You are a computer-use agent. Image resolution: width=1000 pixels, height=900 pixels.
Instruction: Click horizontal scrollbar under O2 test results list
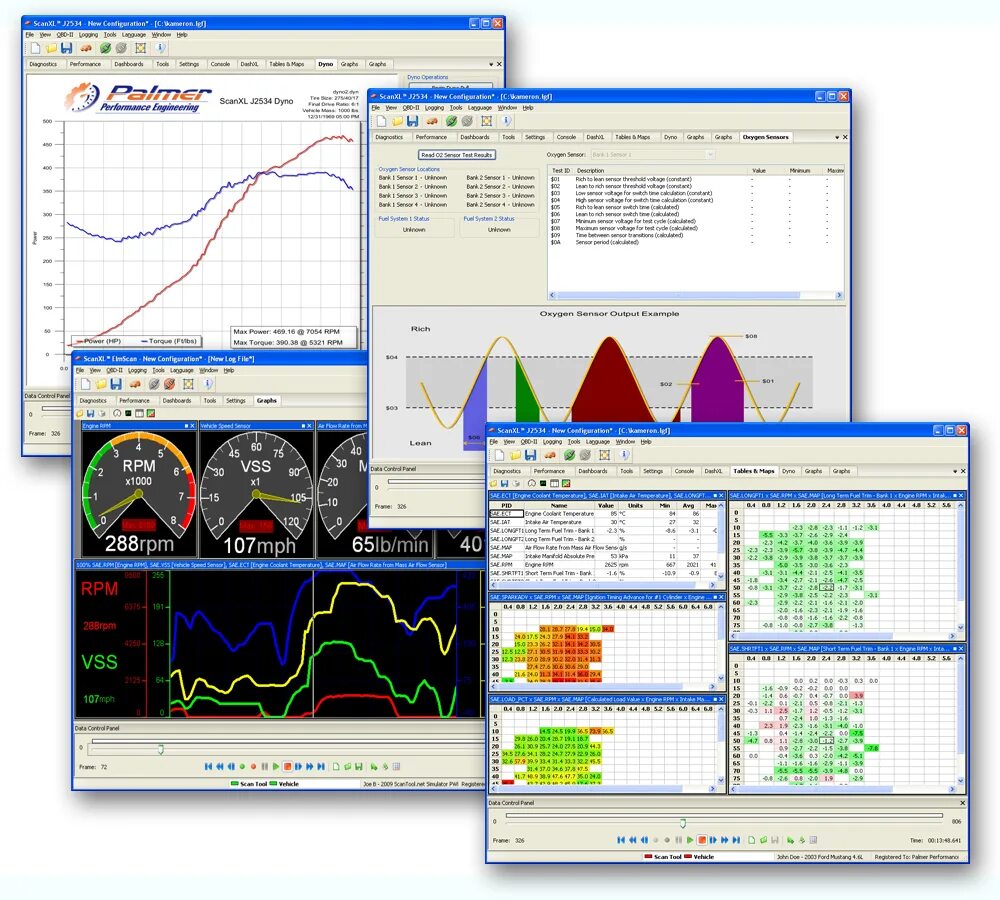[696, 295]
